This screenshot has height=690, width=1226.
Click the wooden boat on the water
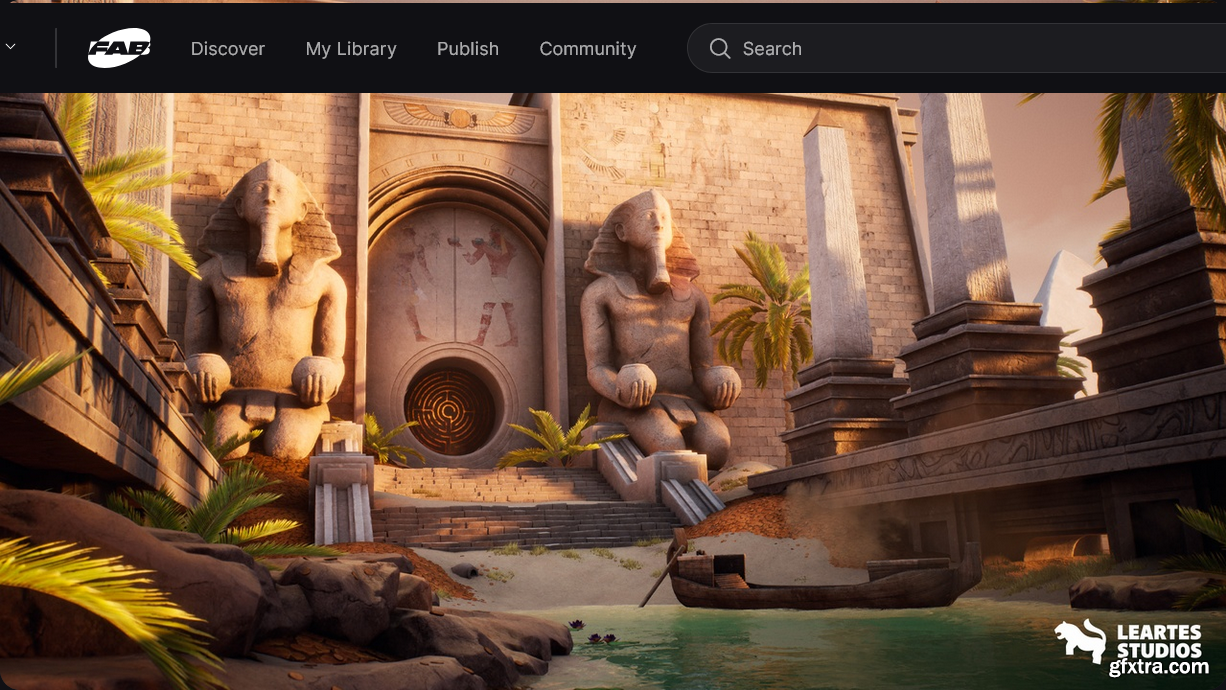(x=820, y=580)
